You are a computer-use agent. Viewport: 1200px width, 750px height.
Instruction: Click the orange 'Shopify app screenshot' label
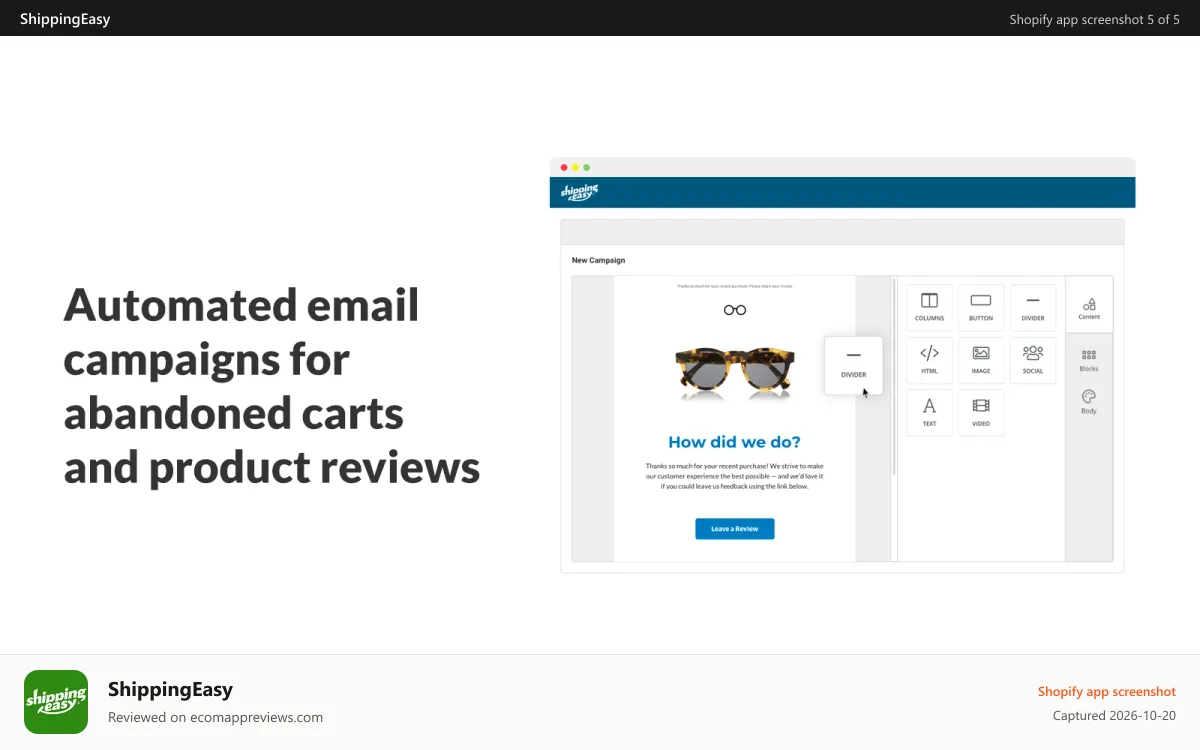(x=1107, y=691)
